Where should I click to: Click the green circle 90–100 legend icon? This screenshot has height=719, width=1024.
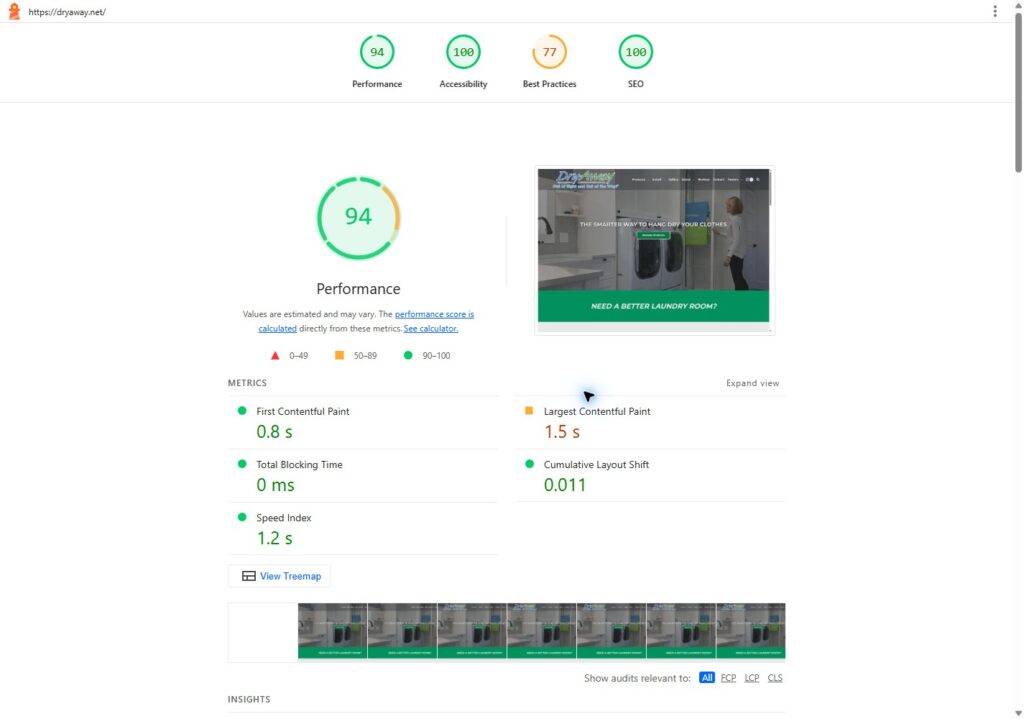pos(408,355)
